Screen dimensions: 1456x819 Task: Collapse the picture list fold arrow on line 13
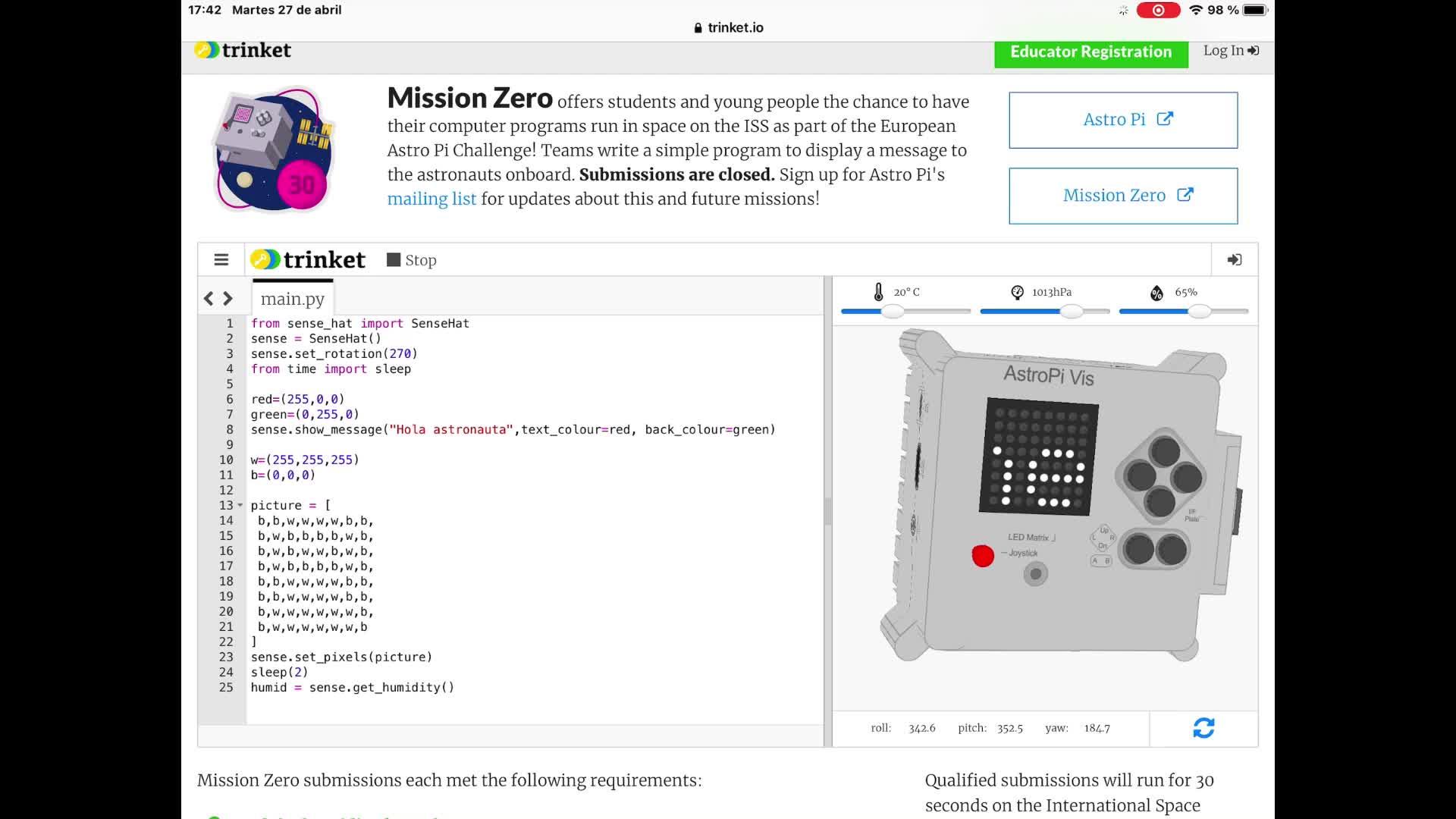(240, 505)
